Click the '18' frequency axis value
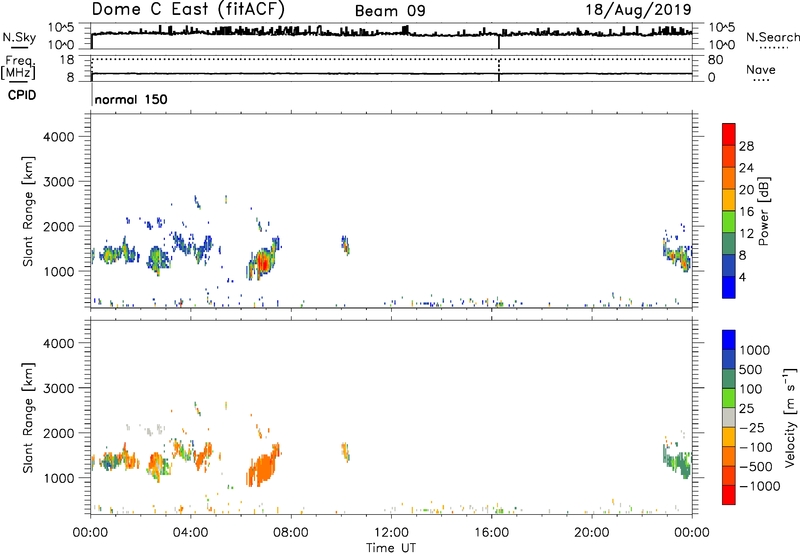The width and height of the screenshot is (800, 554). 67,60
